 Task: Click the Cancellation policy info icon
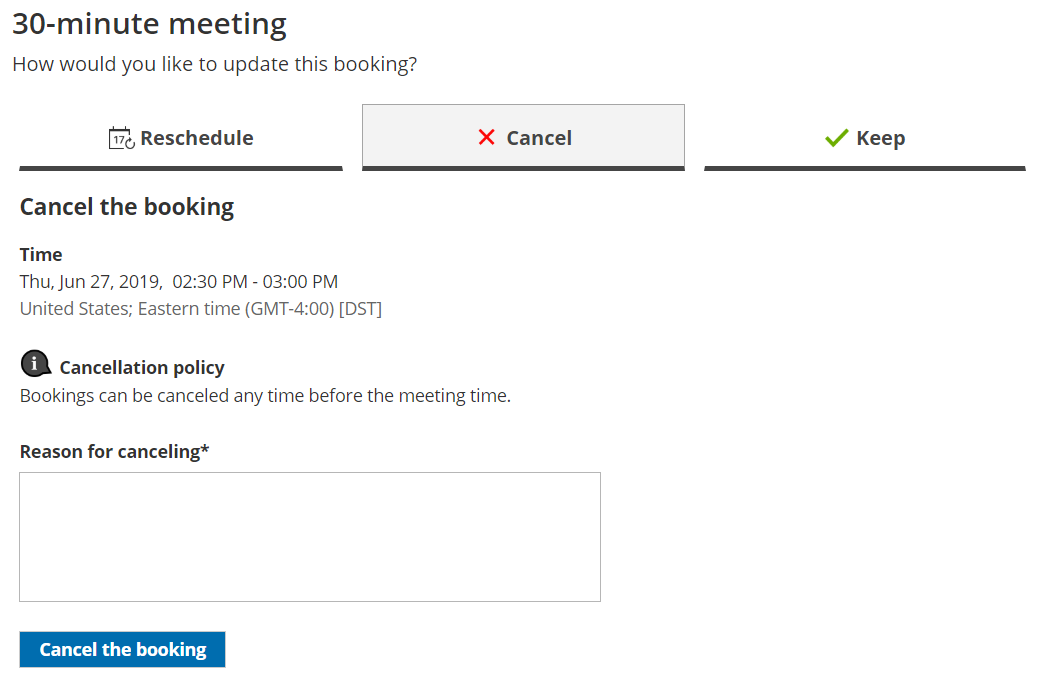pyautogui.click(x=36, y=365)
